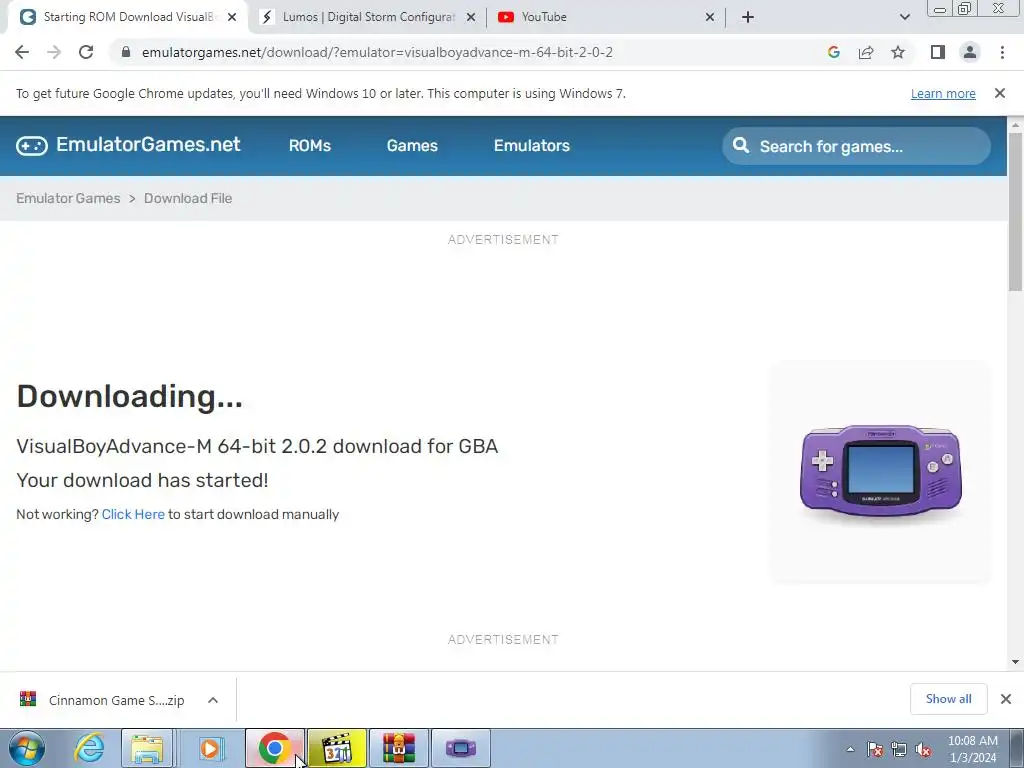
Task: Open the Chrome profile avatar
Action: pos(970,52)
